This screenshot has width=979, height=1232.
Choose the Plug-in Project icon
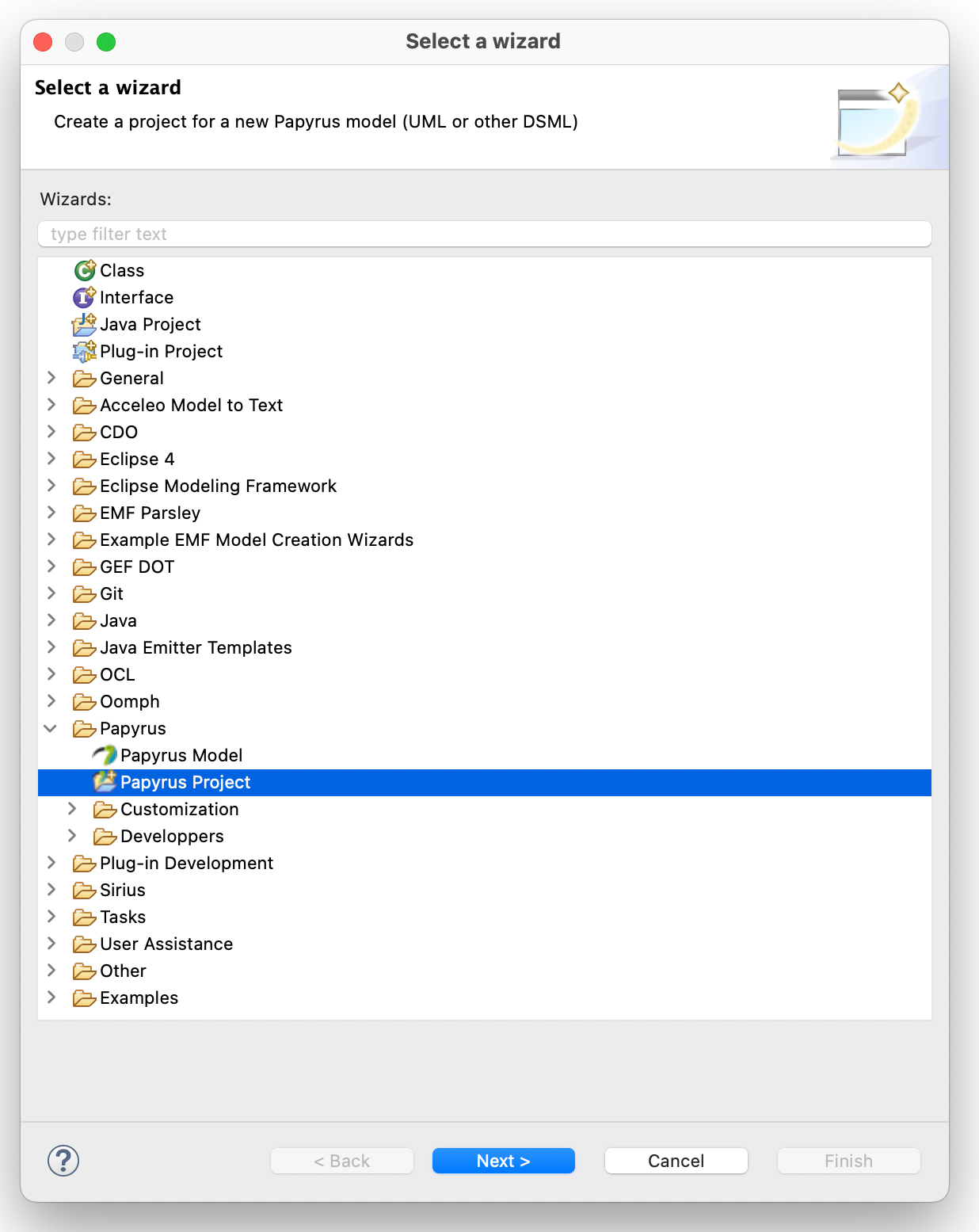(84, 351)
